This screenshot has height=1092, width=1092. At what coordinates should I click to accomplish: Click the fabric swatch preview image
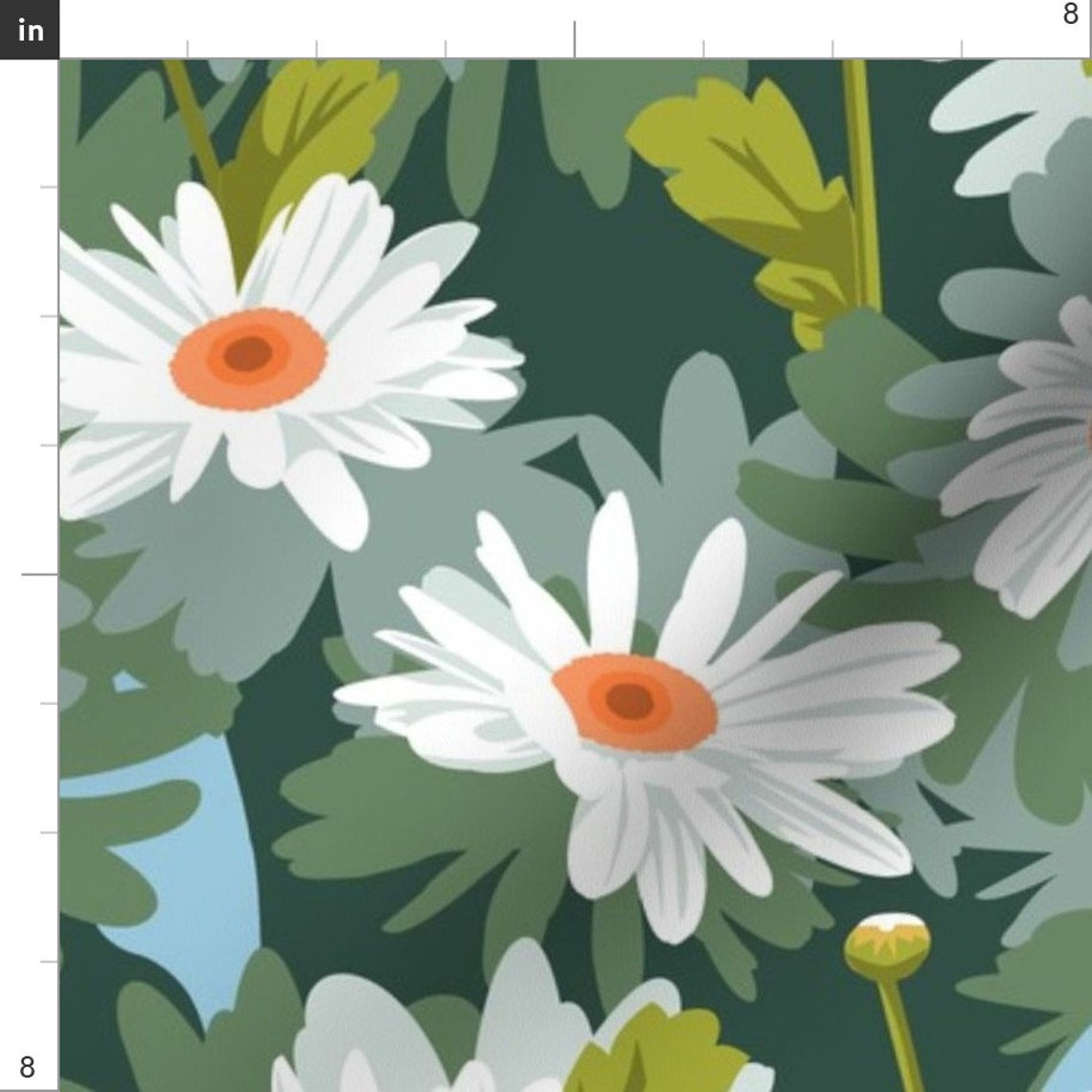pos(575,575)
